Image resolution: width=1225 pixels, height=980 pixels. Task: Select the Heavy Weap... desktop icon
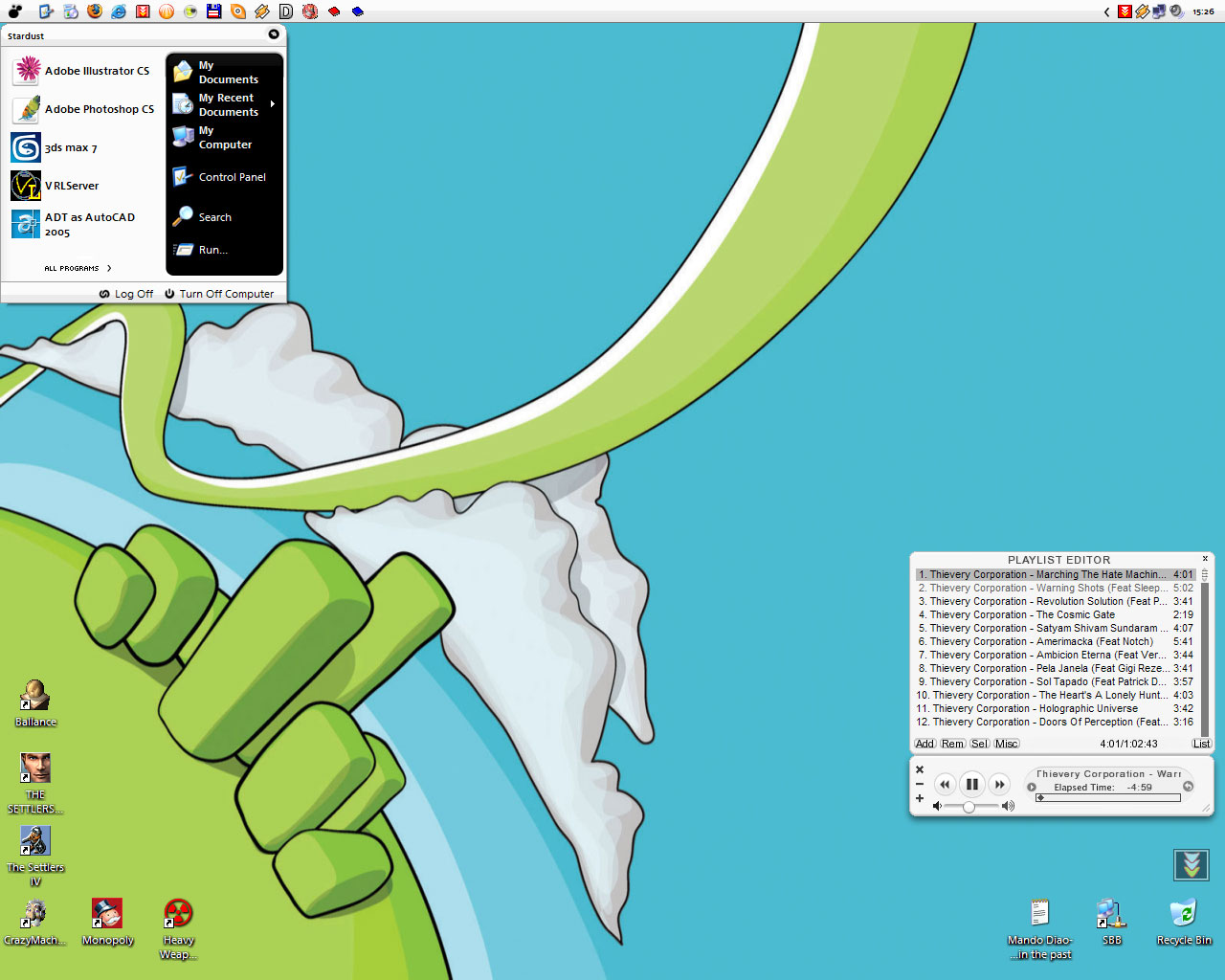178,928
